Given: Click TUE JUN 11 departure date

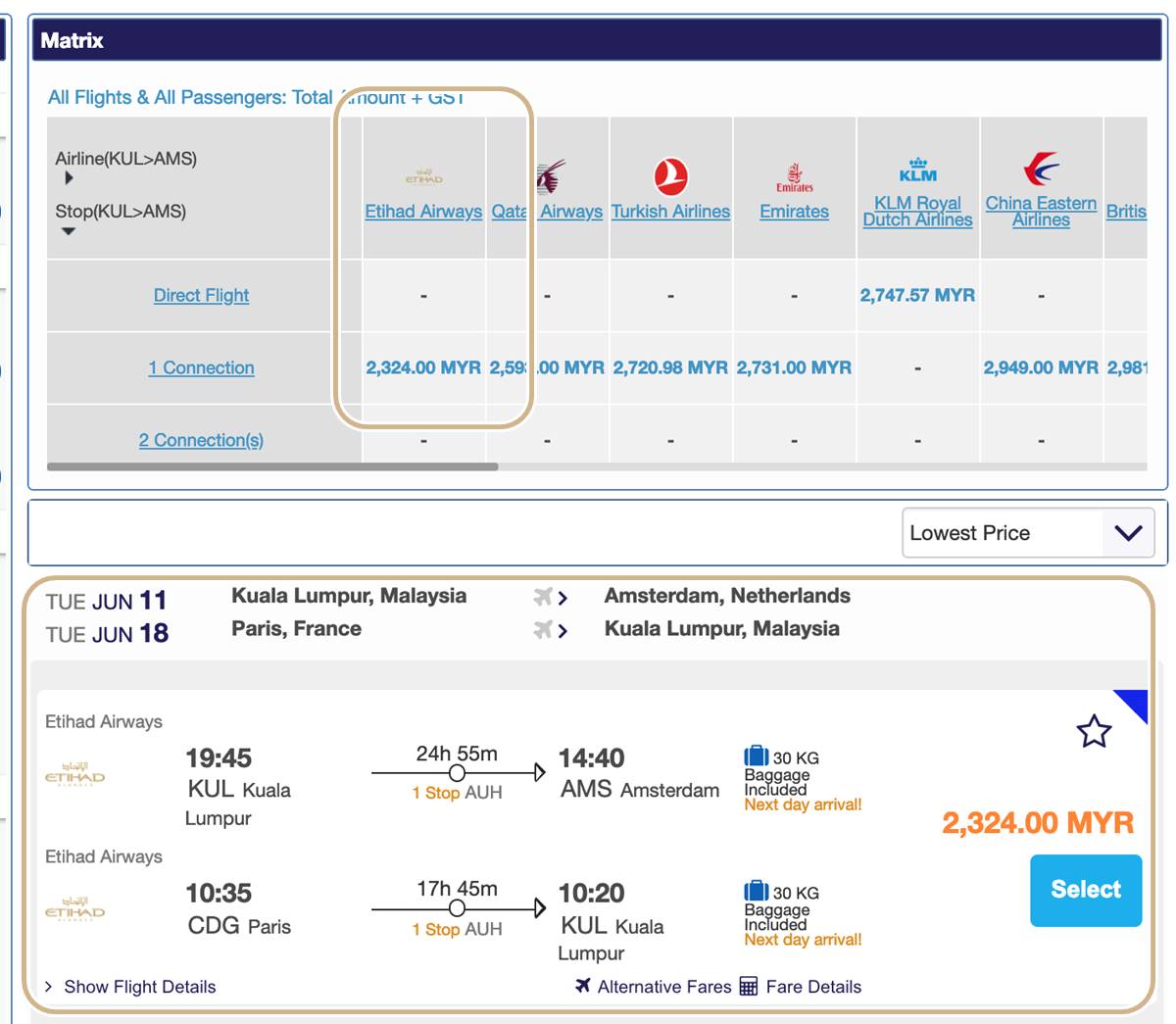Looking at the screenshot, I should [106, 601].
